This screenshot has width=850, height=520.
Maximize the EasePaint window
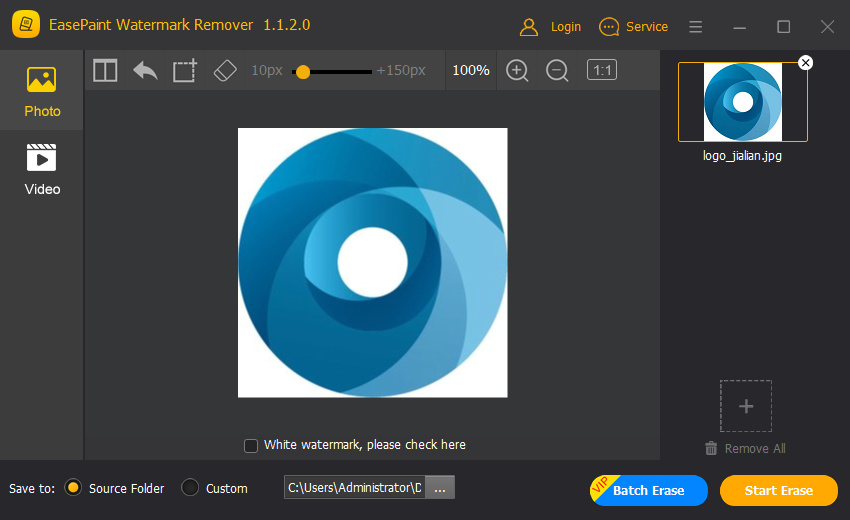pyautogui.click(x=783, y=27)
